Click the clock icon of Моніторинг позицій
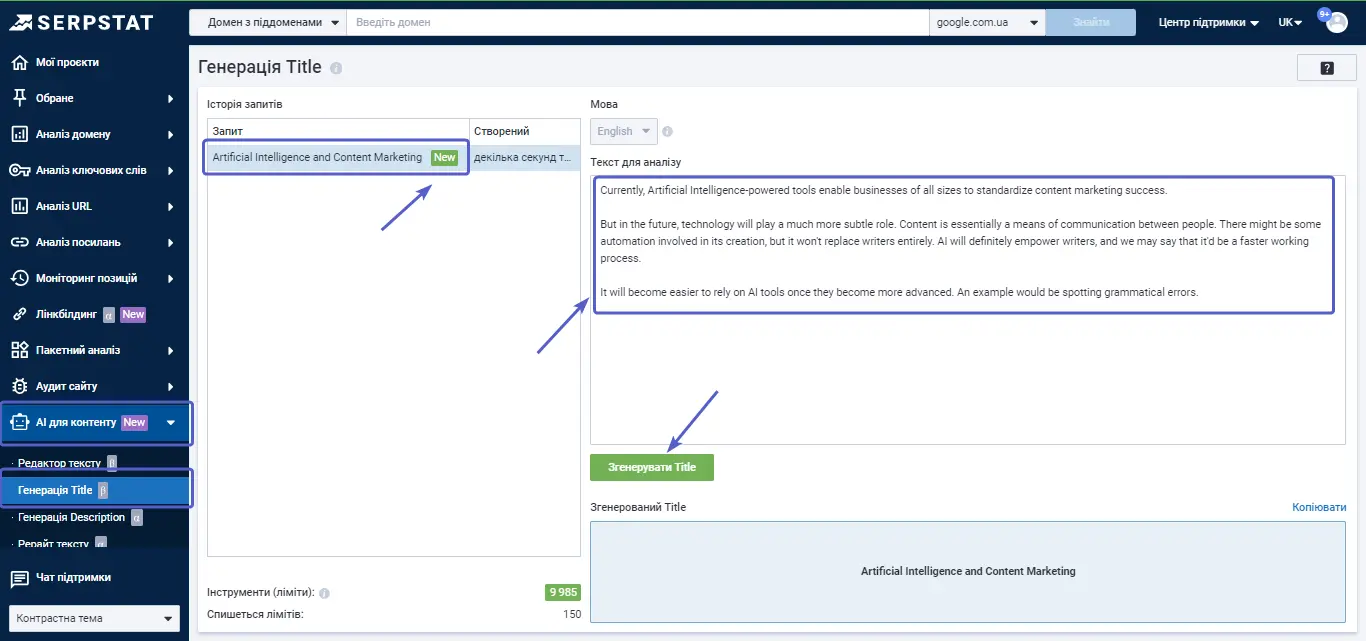Screen dimensions: 1366x641 (x=18, y=278)
